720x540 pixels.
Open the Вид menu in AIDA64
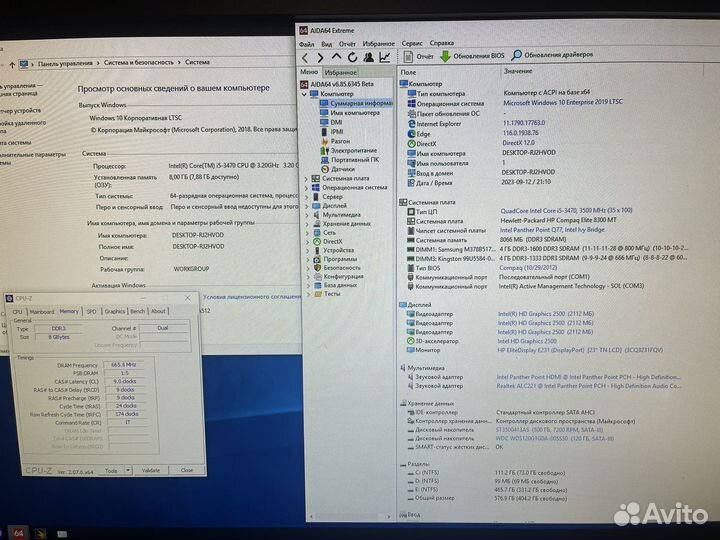pyautogui.click(x=326, y=44)
